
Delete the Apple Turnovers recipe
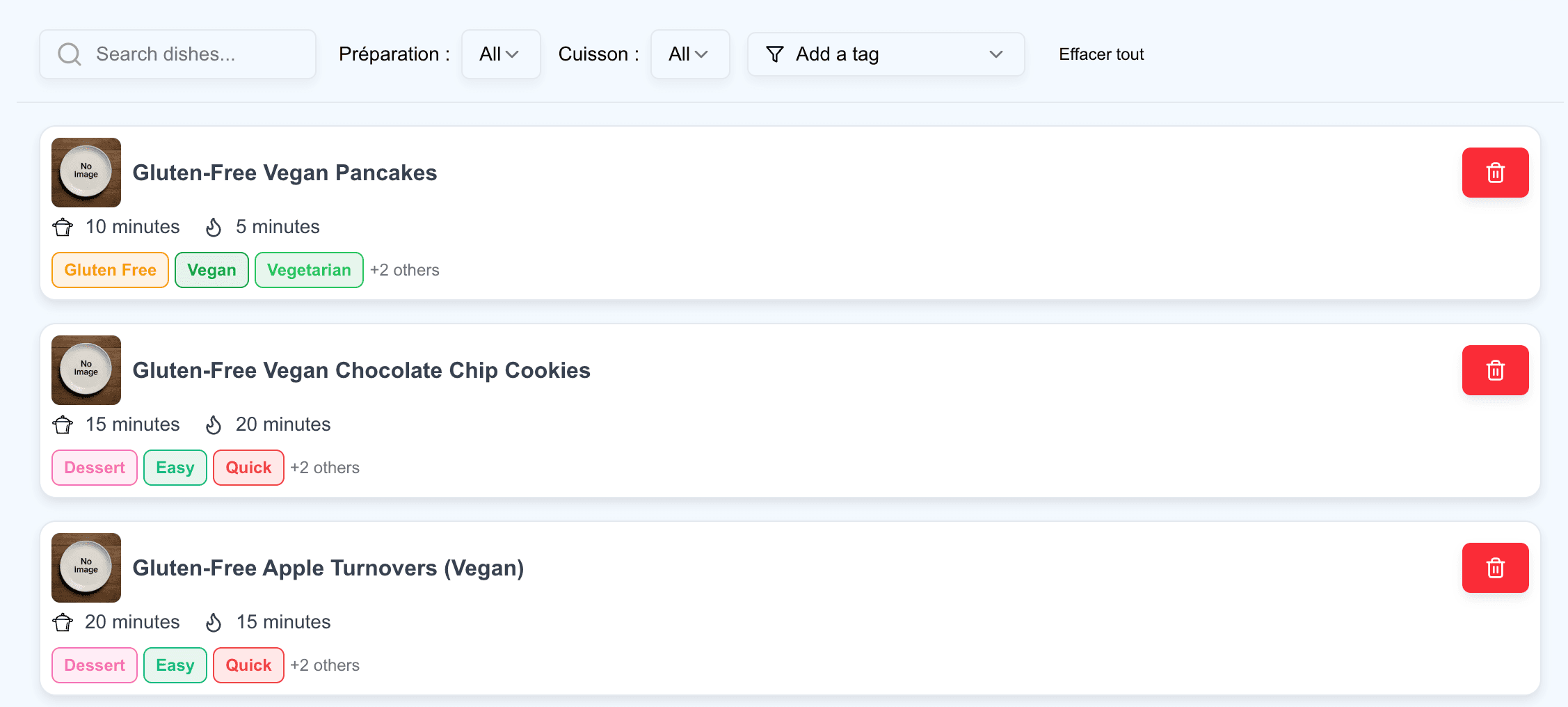(1495, 568)
